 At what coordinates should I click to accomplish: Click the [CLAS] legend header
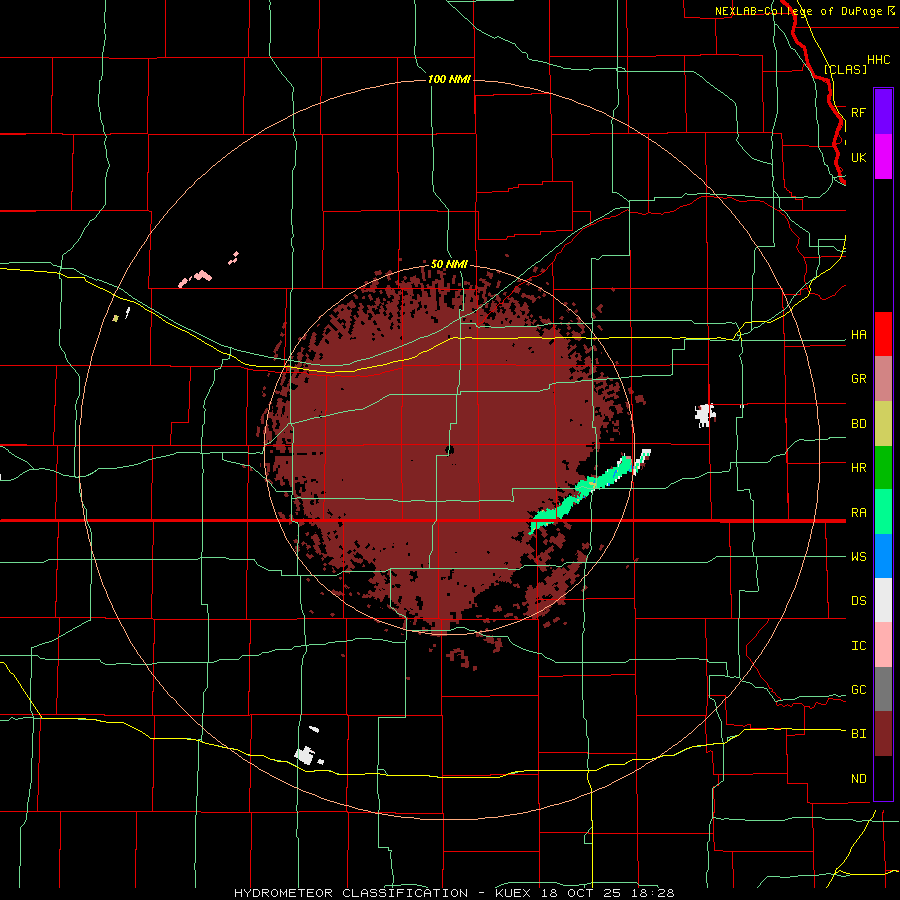coord(845,69)
